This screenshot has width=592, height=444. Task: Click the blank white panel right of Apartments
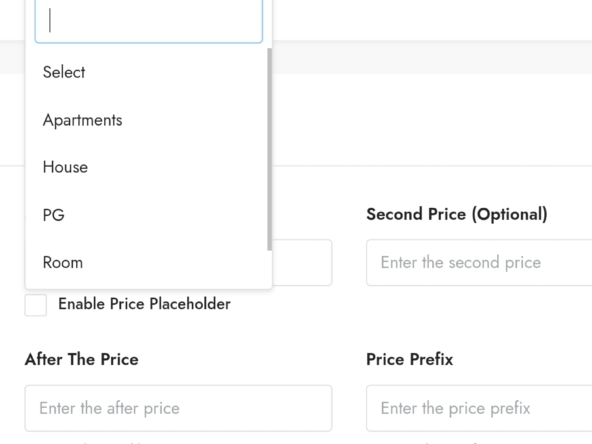coord(432,120)
